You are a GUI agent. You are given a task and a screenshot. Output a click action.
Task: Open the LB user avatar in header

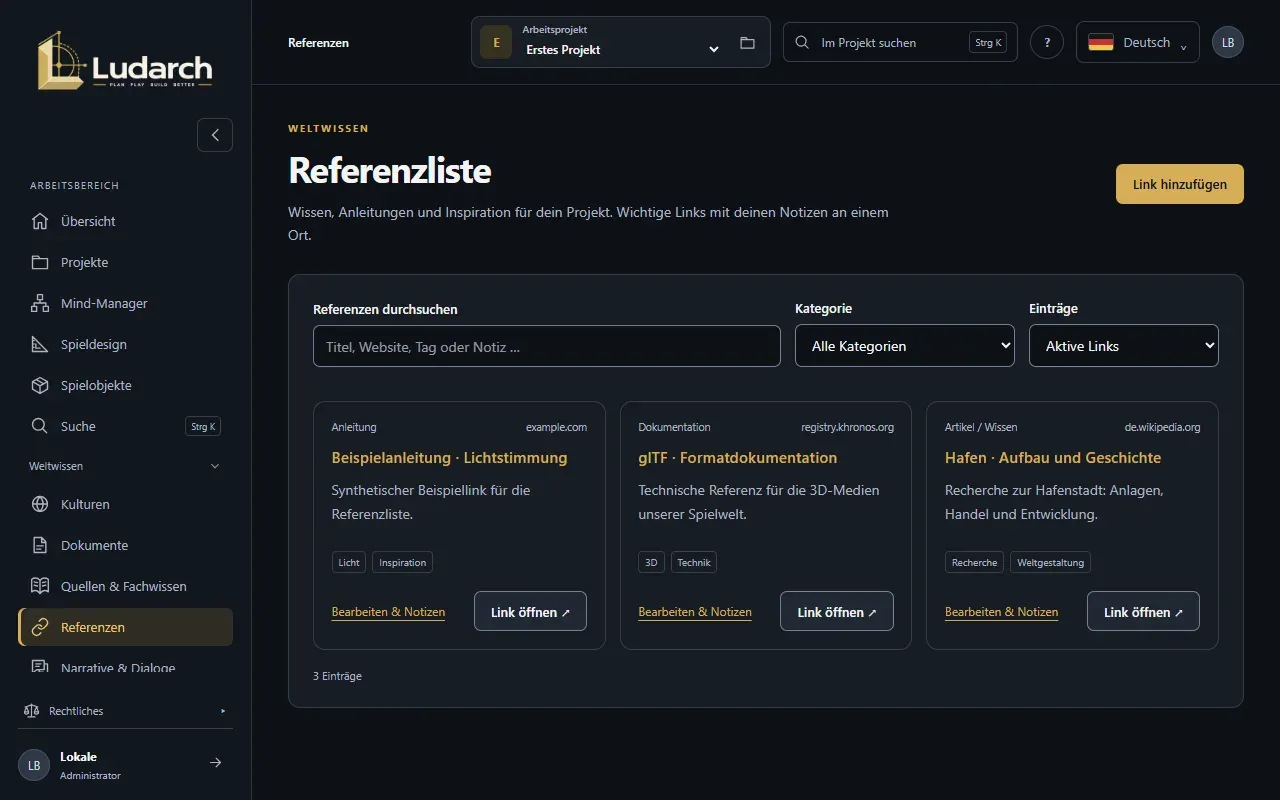pos(1228,42)
